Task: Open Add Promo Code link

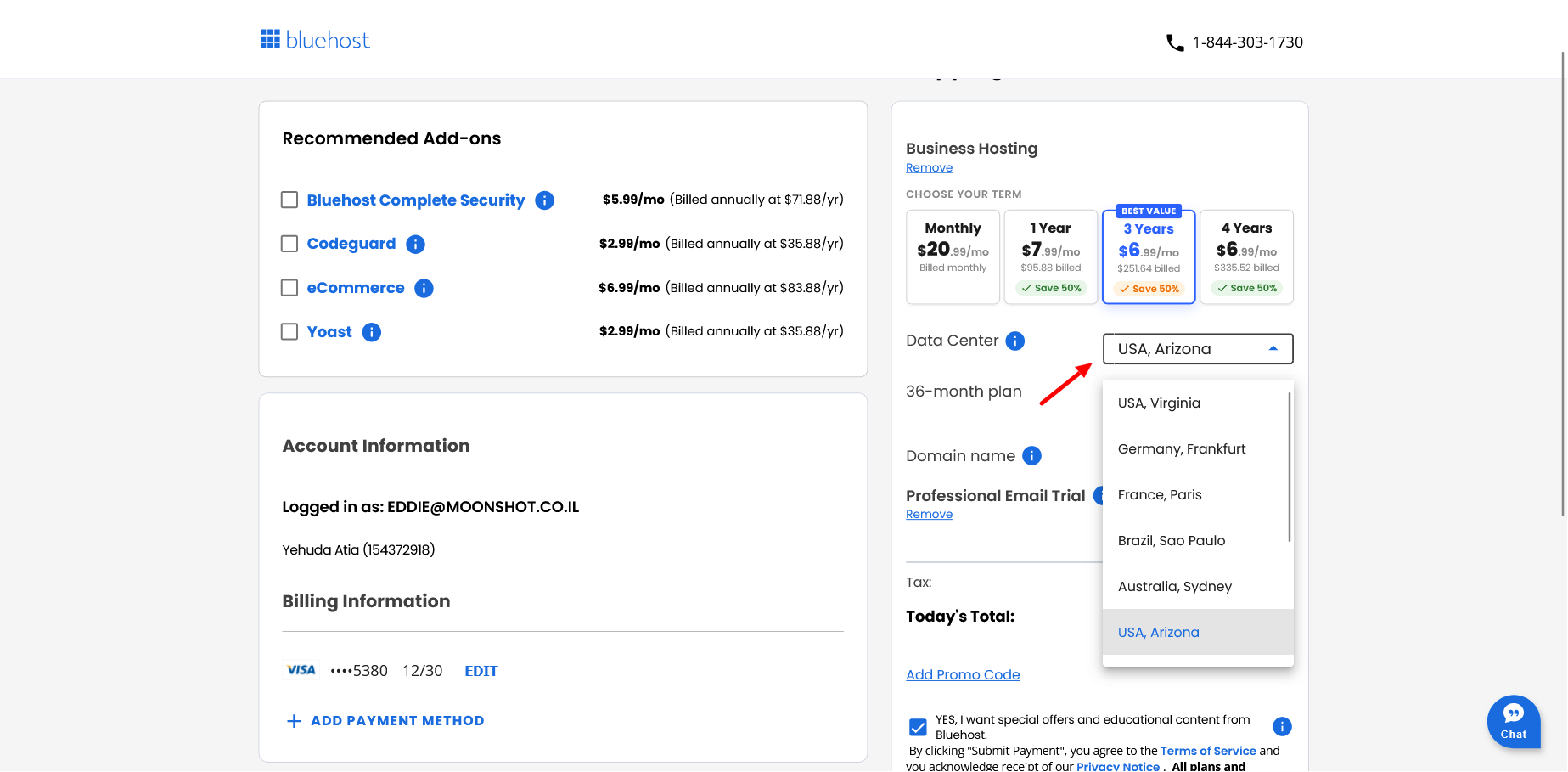Action: [x=963, y=675]
